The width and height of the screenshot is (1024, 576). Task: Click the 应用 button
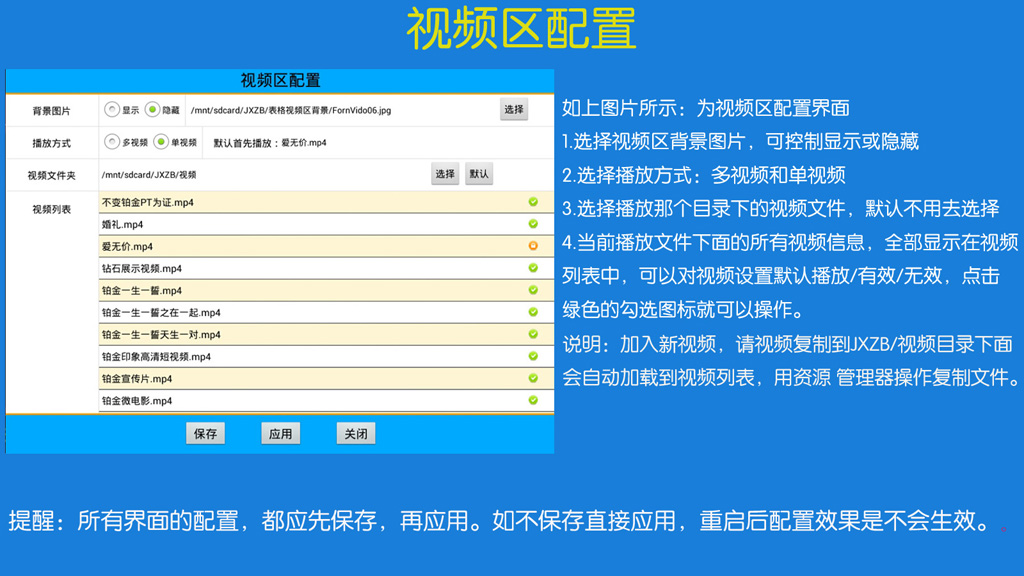(x=280, y=434)
